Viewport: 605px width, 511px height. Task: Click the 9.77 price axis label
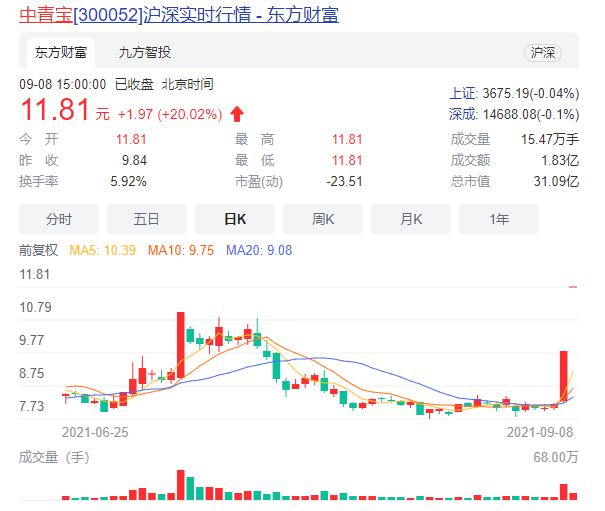point(32,340)
